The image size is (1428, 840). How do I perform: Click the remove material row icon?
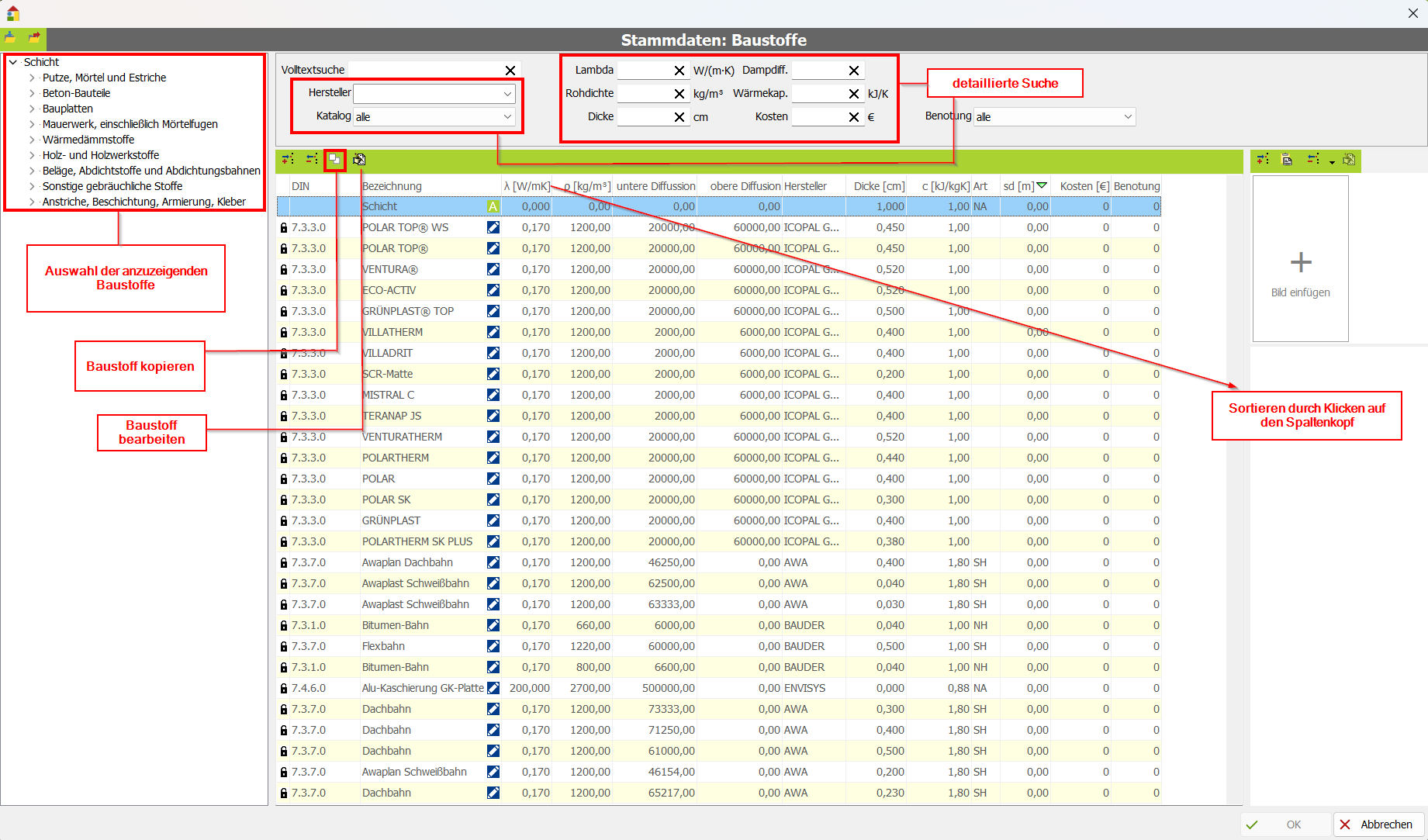[x=312, y=159]
